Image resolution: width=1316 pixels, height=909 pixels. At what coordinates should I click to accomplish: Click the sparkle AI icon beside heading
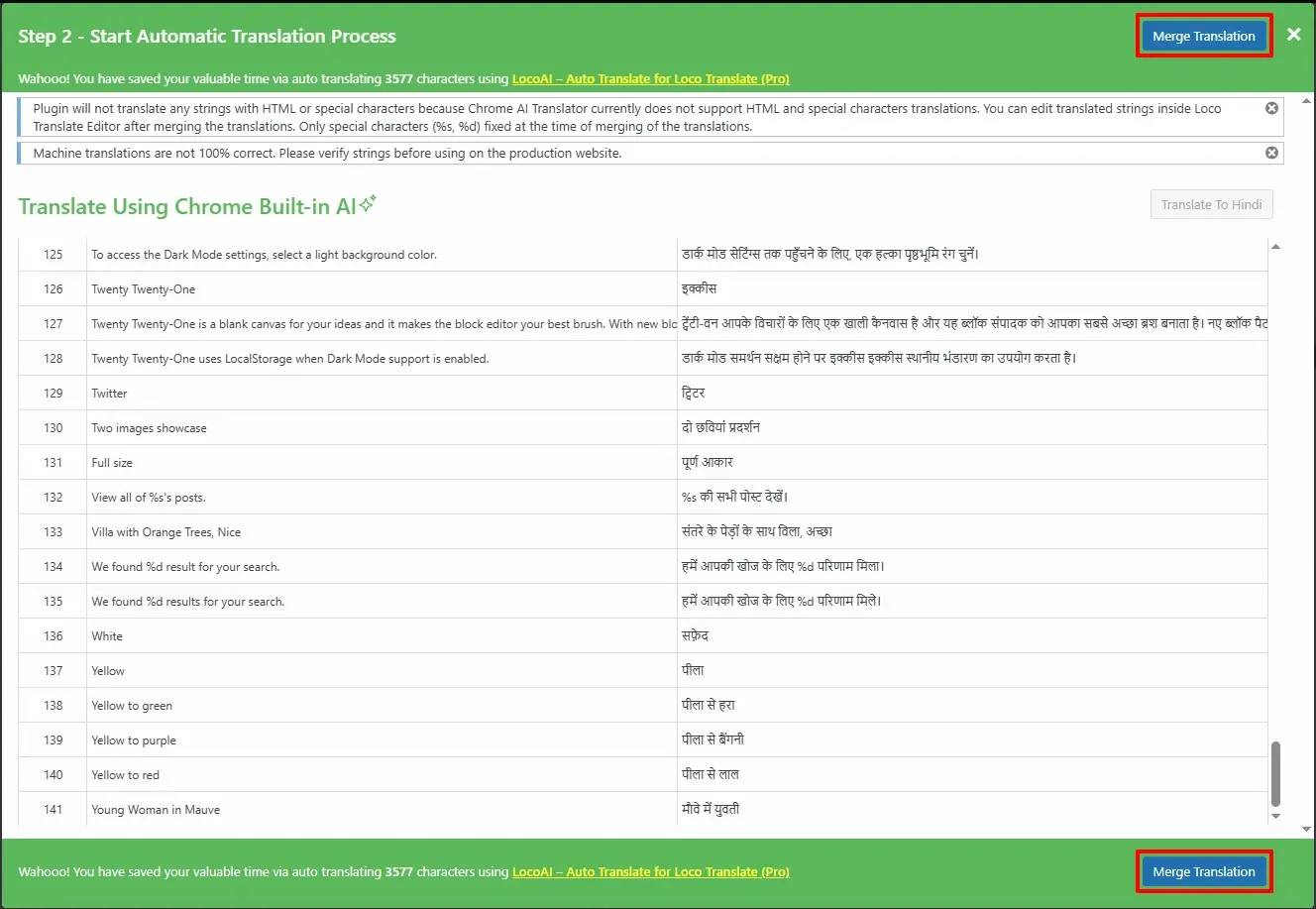pyautogui.click(x=368, y=203)
